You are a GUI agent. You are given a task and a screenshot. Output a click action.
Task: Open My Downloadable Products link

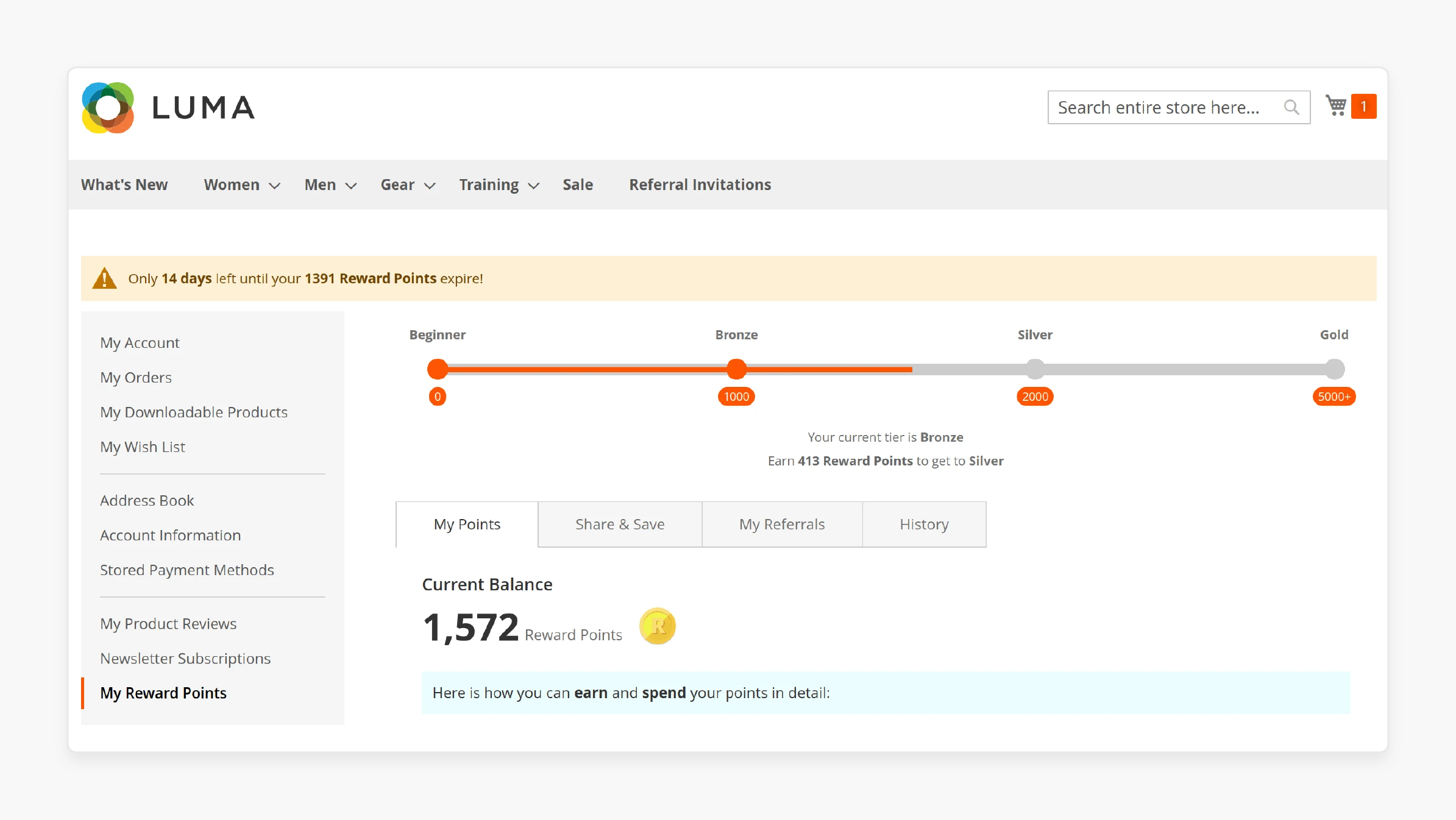click(x=194, y=412)
